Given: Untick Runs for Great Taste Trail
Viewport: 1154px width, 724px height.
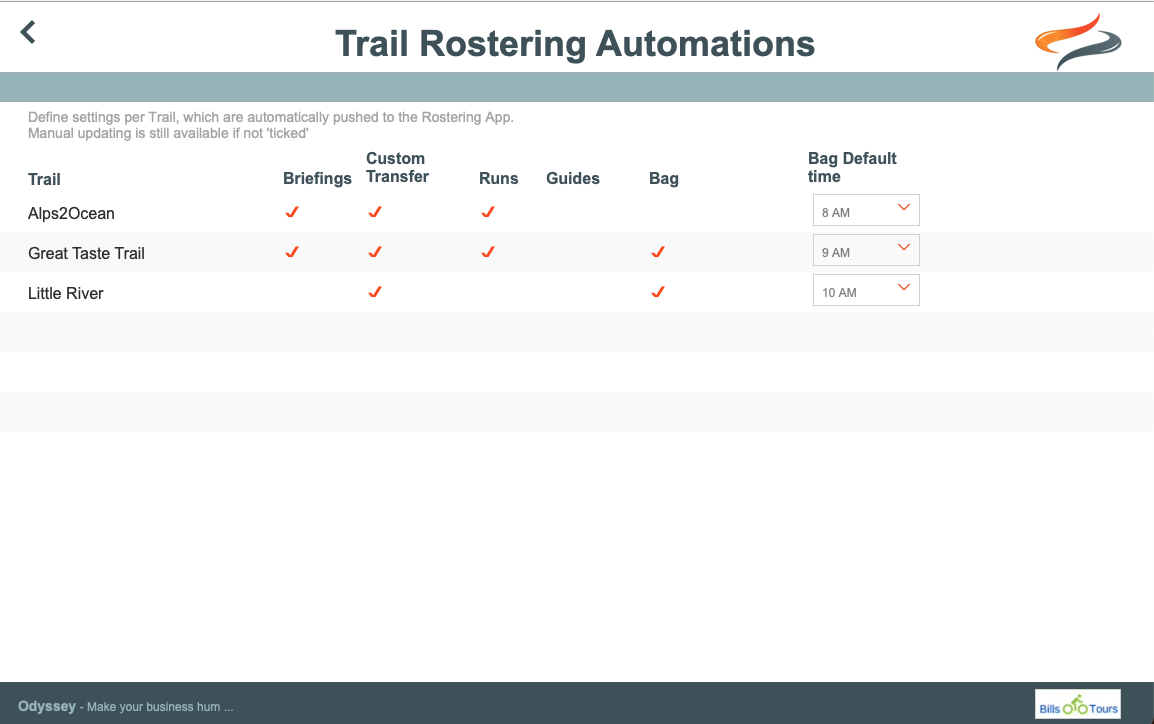Looking at the screenshot, I should pyautogui.click(x=487, y=252).
